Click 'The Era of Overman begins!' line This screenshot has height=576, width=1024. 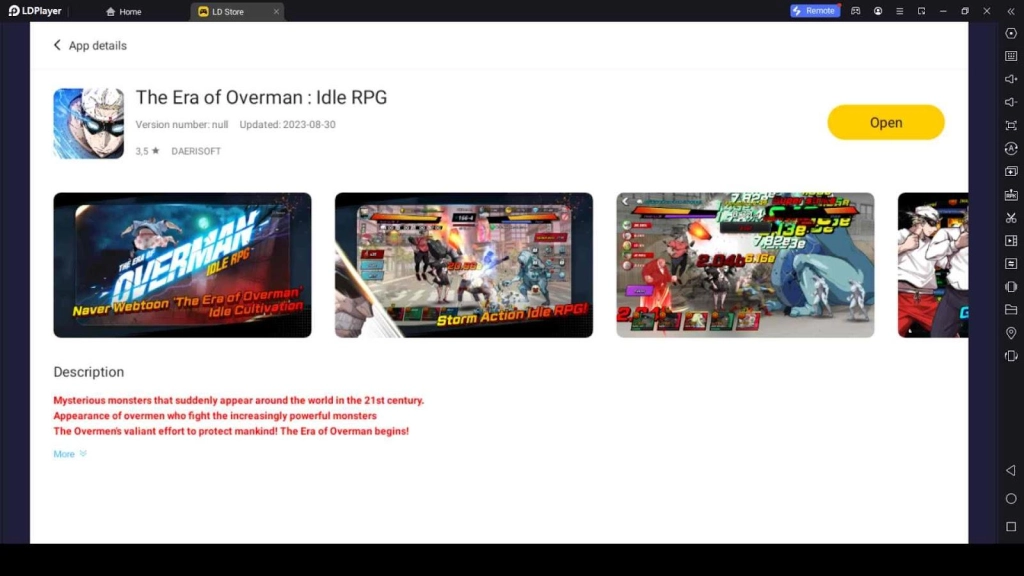pos(231,431)
